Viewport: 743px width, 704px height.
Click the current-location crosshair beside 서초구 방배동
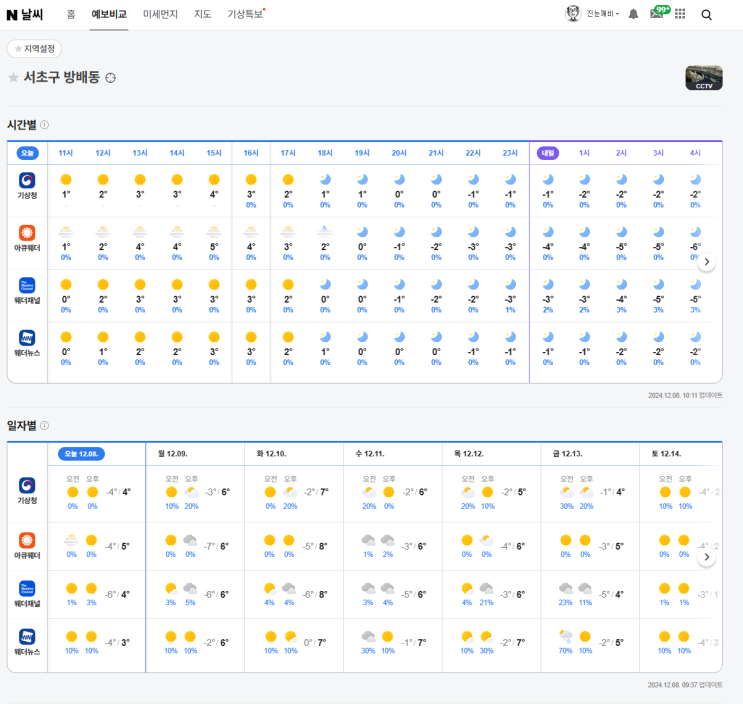(x=111, y=78)
